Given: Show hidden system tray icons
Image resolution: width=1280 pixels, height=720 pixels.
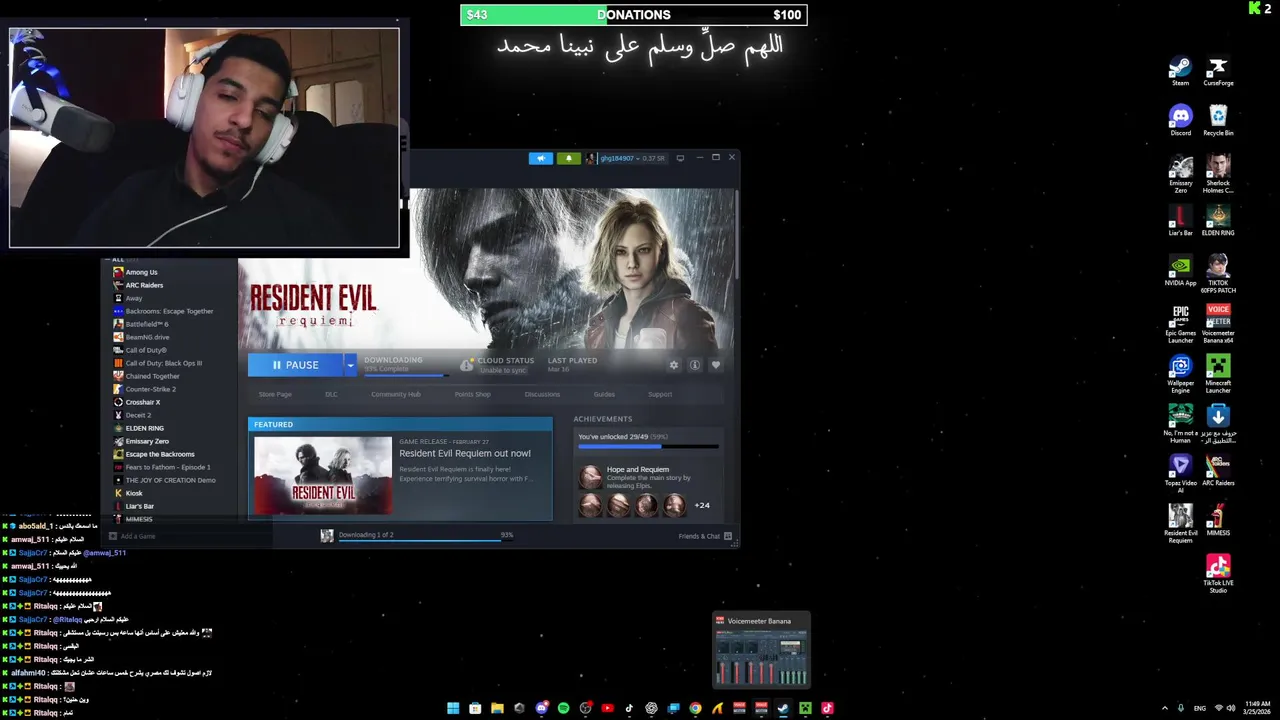Looking at the screenshot, I should pos(1164,708).
